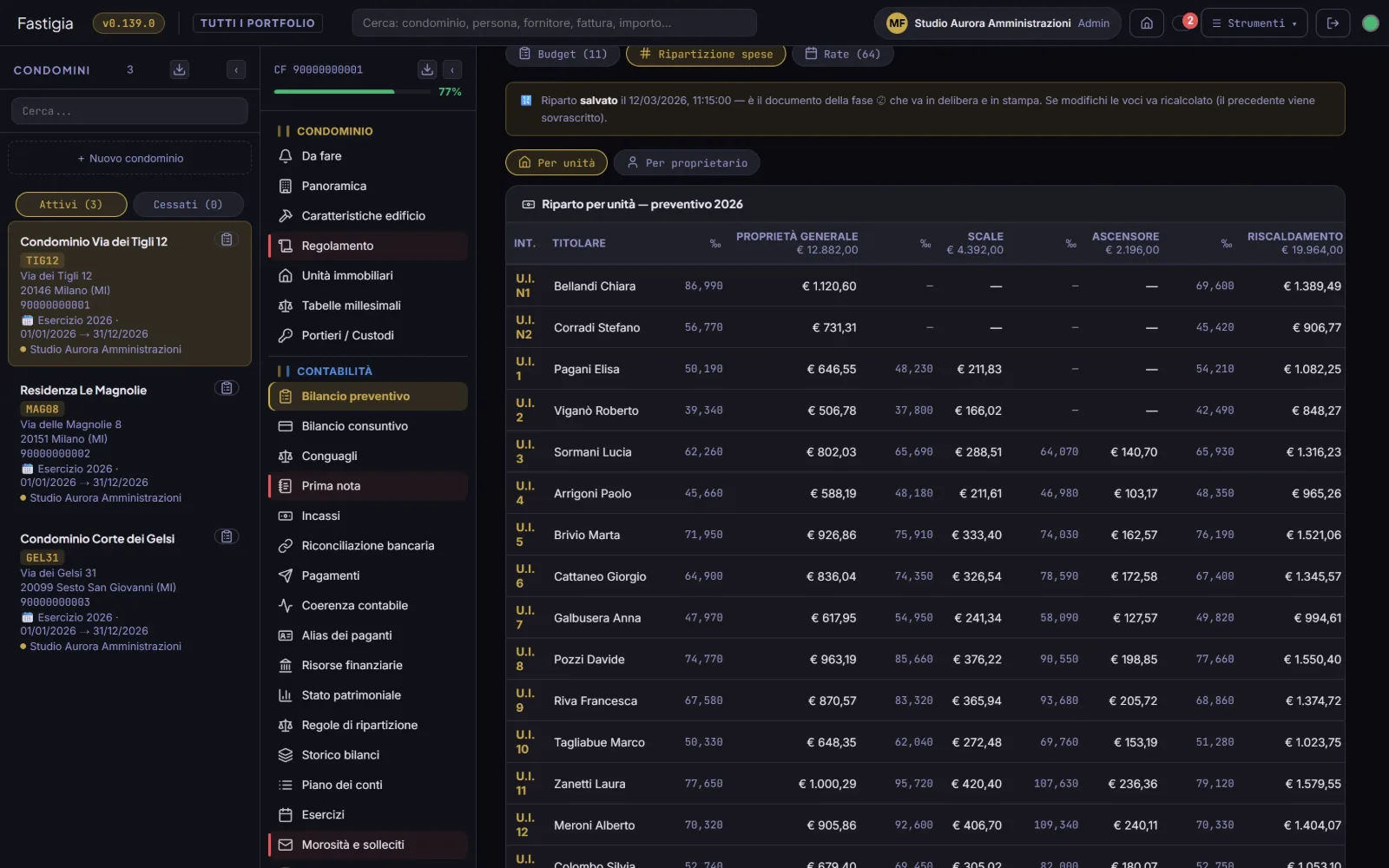Open clipboard icon on Residenza Le Magnolie card
1389x868 pixels.
click(x=227, y=388)
